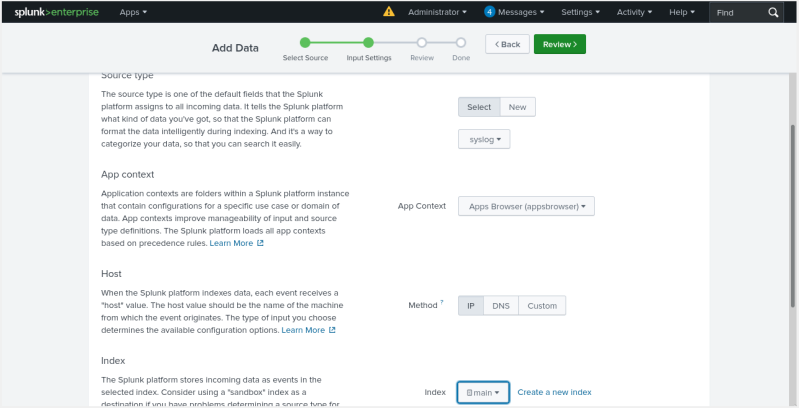This screenshot has height=408, width=799.
Task: Click the Review step circle
Action: point(422,43)
